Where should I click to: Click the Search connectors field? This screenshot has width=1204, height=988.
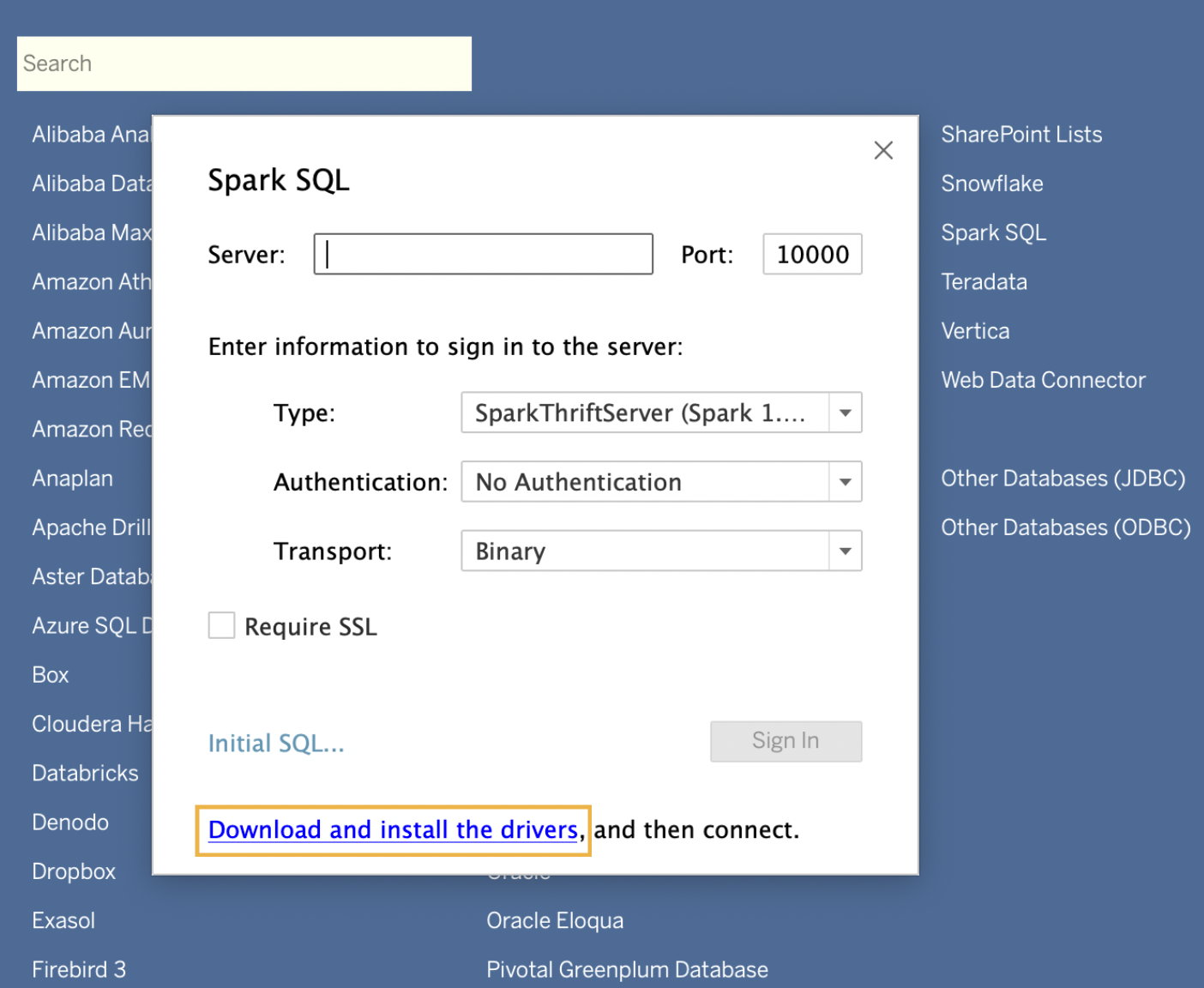[x=244, y=63]
